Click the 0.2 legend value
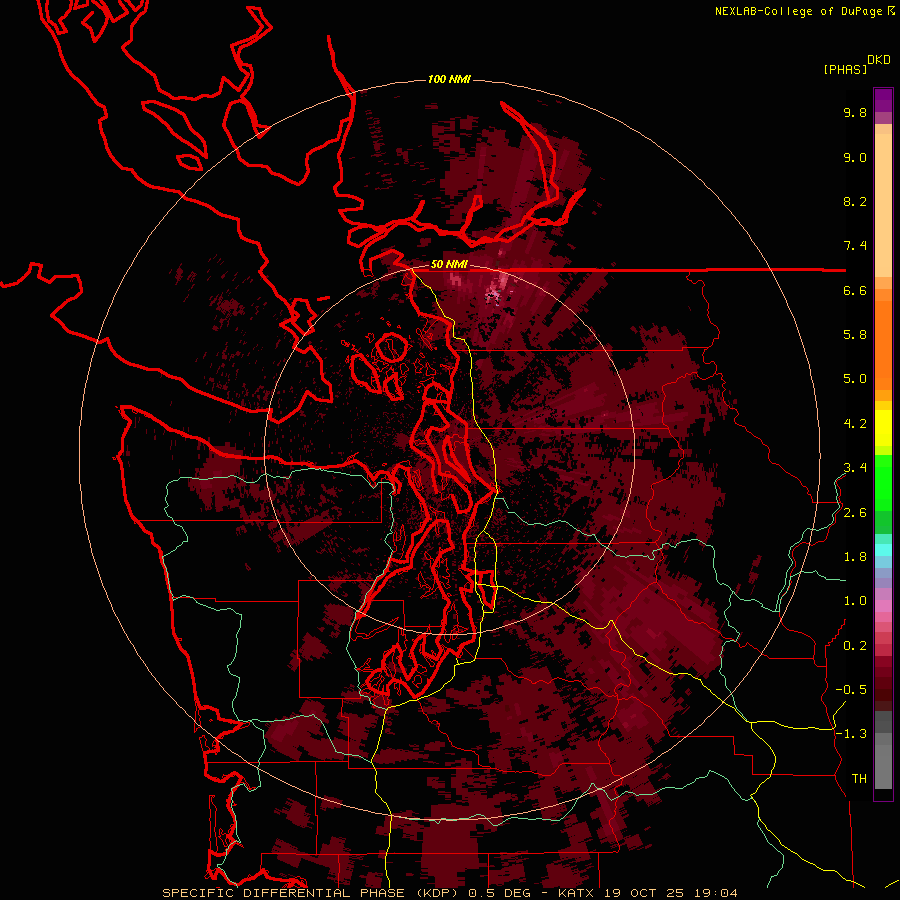900x900 pixels. click(855, 646)
